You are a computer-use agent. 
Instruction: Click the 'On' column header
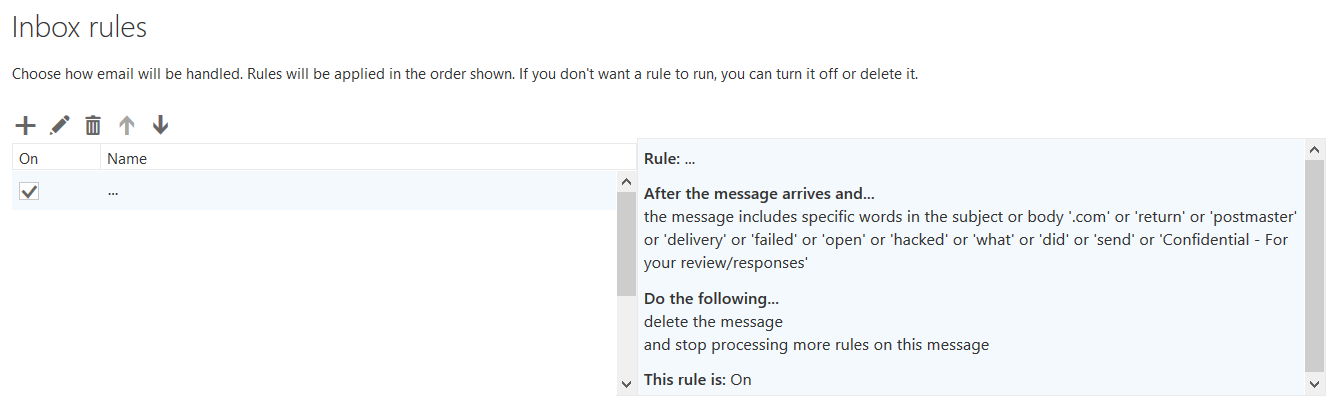click(56, 158)
